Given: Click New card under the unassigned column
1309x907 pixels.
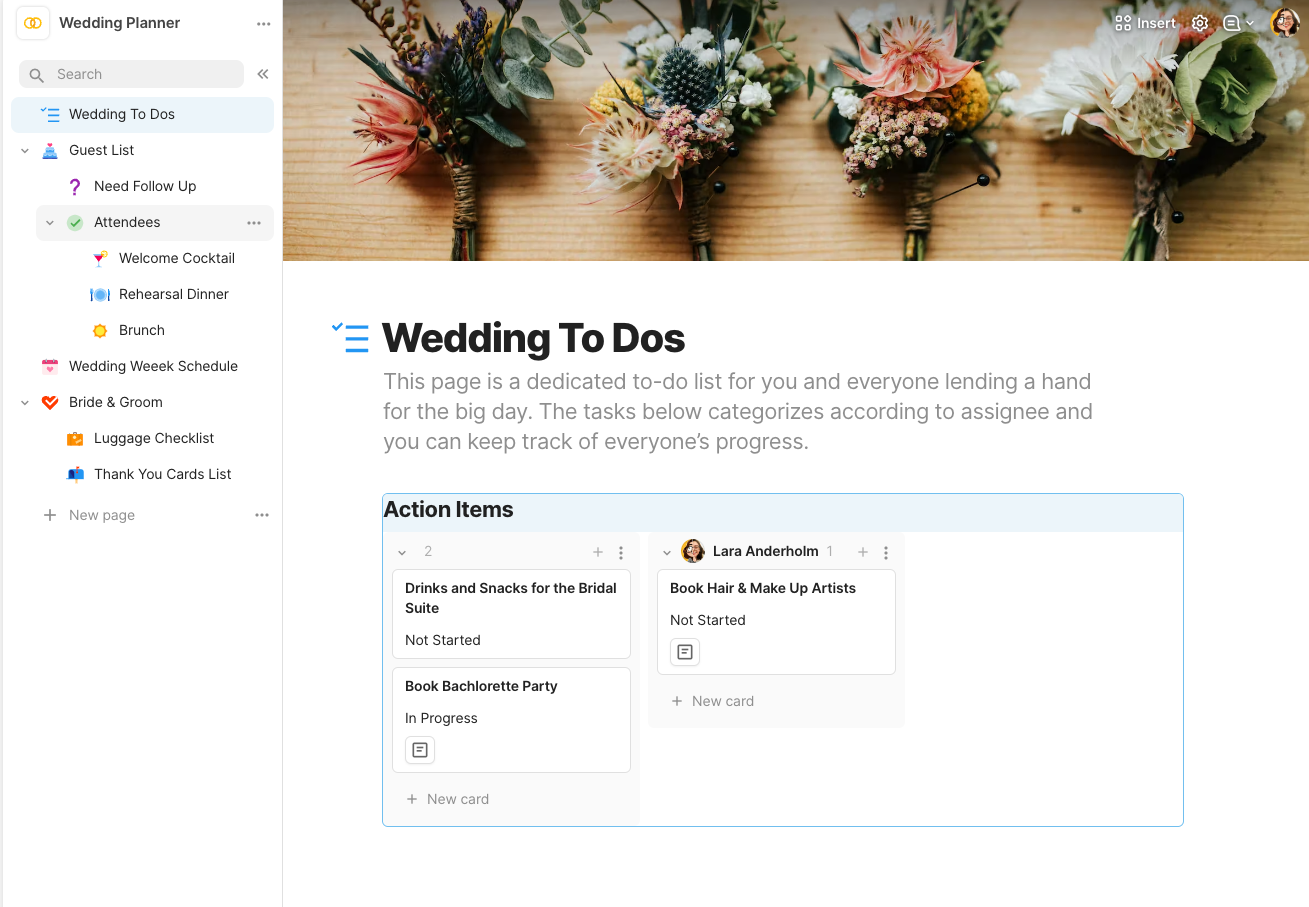Looking at the screenshot, I should (448, 799).
